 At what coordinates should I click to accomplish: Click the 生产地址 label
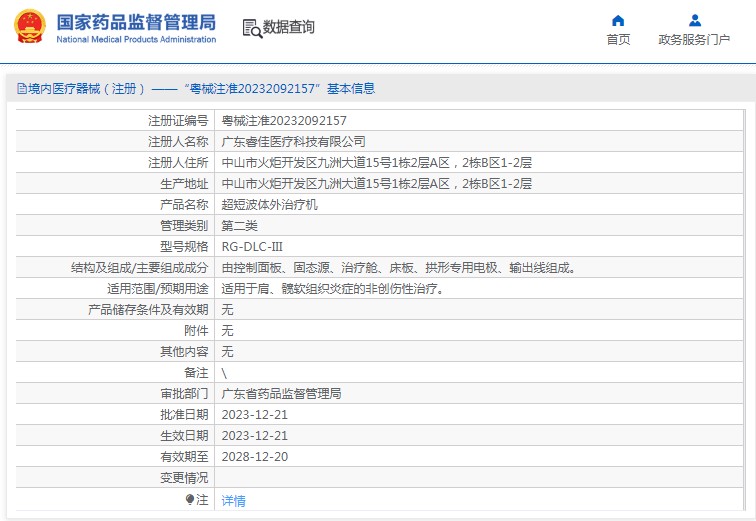point(184,184)
